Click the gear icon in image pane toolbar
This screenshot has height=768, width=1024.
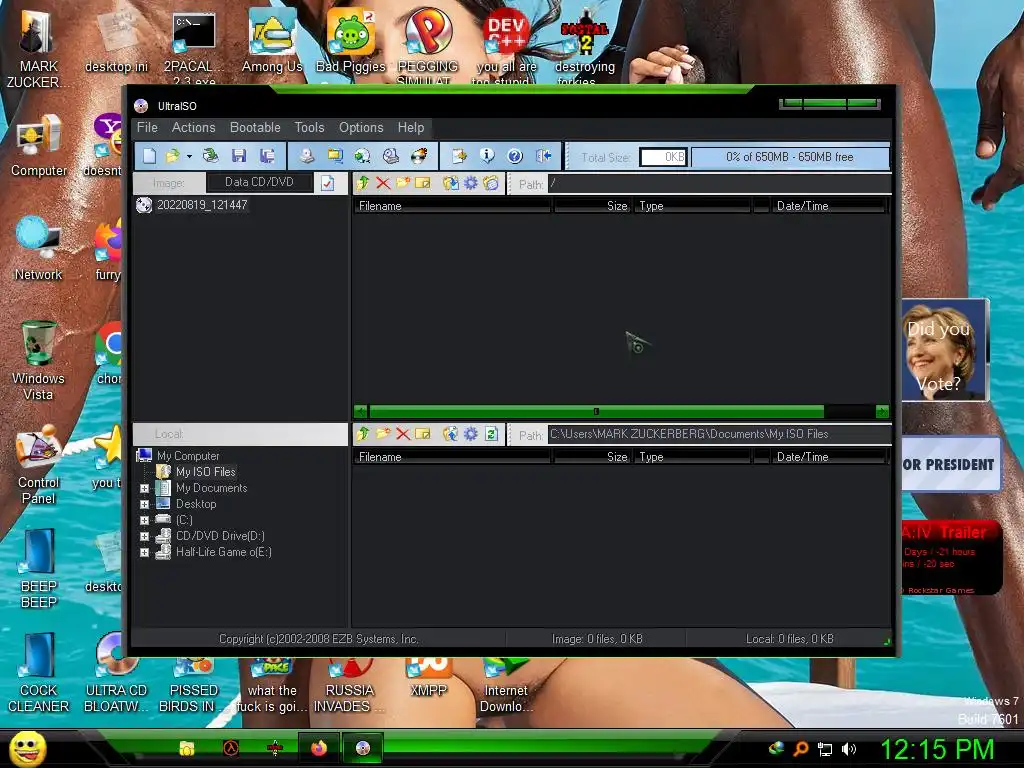(471, 183)
